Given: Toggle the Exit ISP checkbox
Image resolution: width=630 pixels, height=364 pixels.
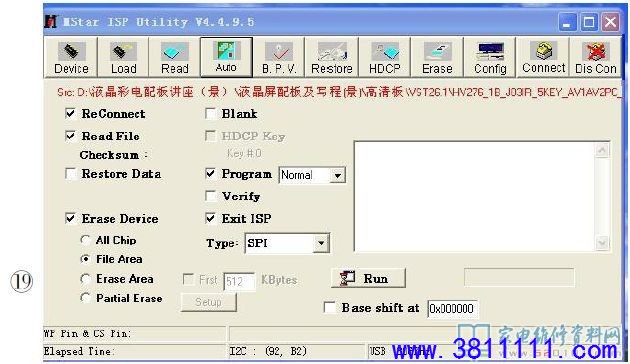Looking at the screenshot, I should coord(210,218).
